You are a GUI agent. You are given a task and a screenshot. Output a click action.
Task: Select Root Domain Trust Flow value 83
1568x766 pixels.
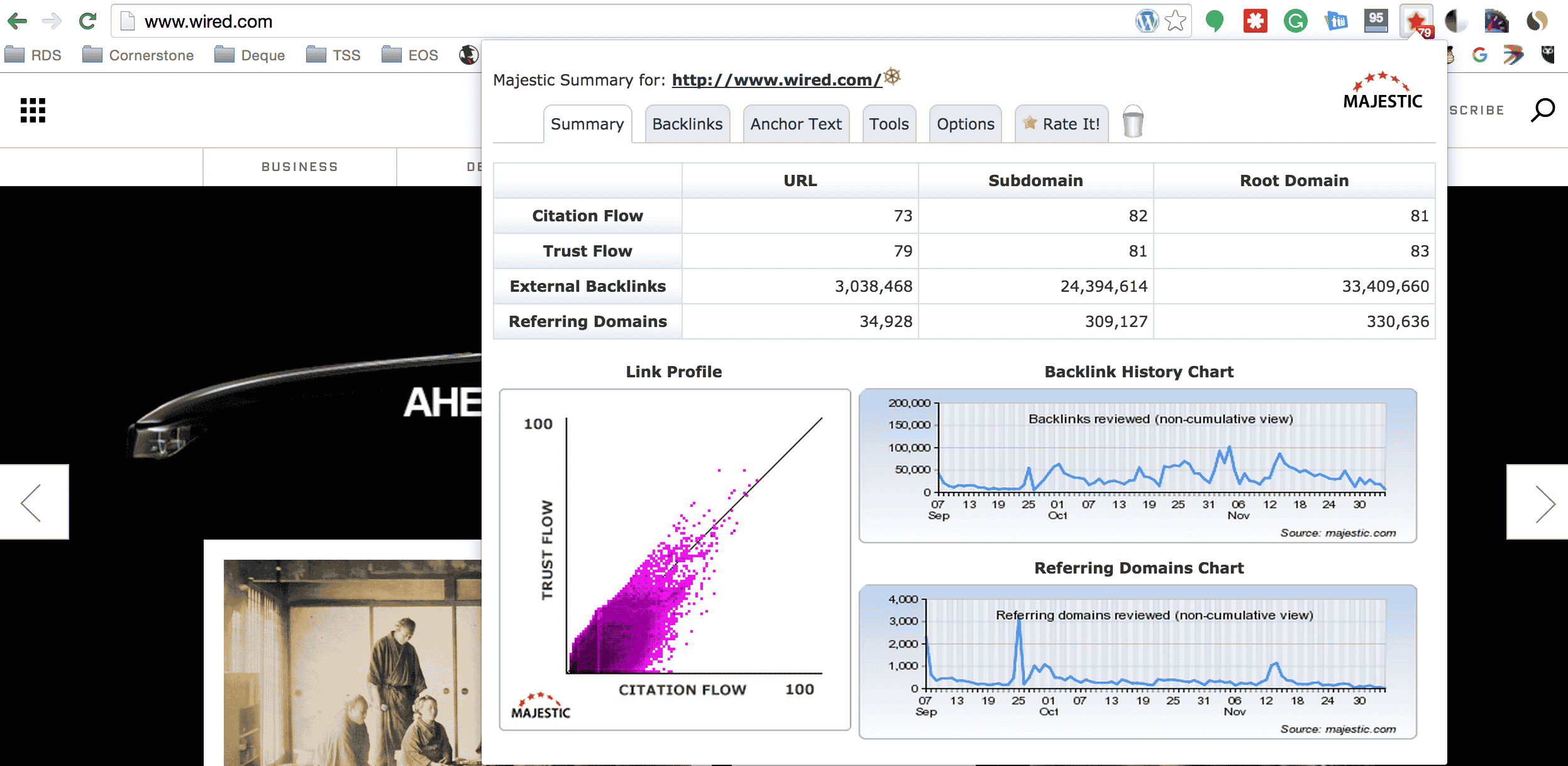click(1420, 251)
